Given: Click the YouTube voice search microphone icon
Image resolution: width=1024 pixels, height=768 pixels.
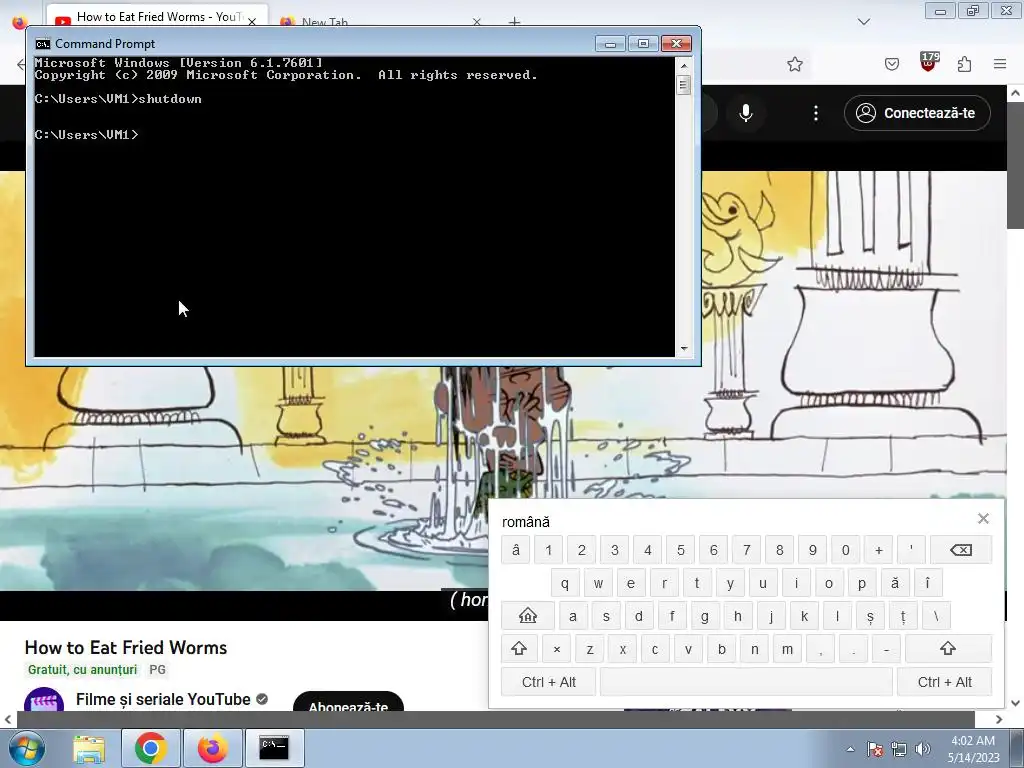Looking at the screenshot, I should tap(746, 113).
